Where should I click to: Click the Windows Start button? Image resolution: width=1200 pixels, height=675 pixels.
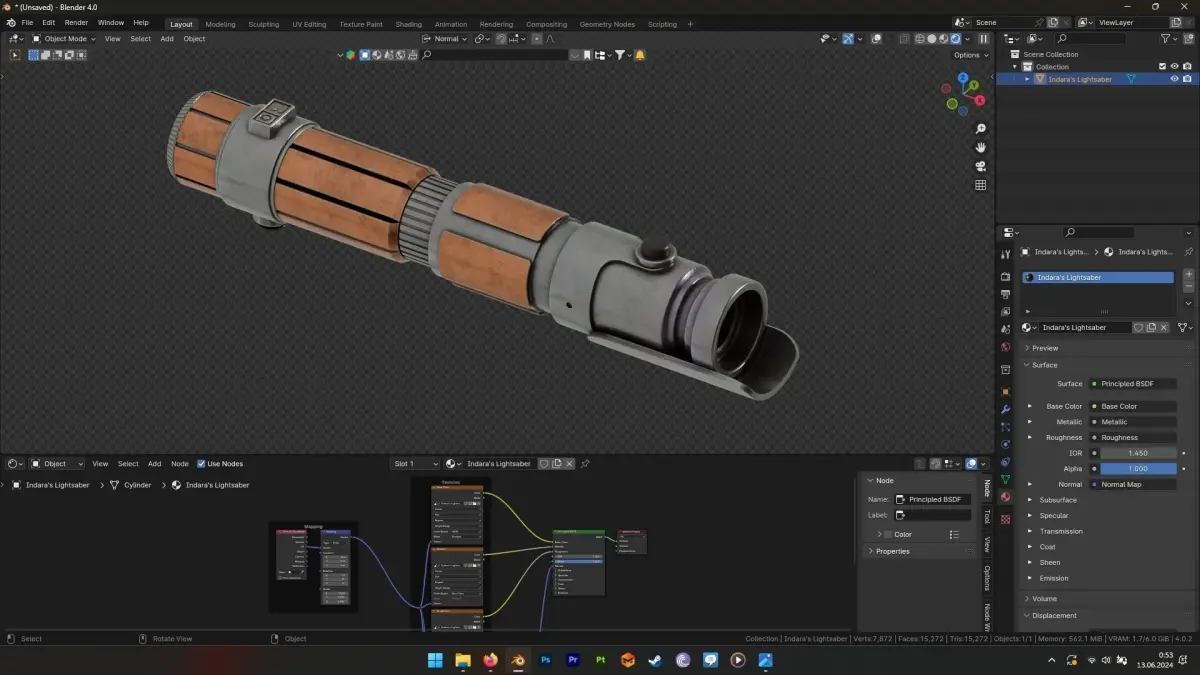[435, 660]
